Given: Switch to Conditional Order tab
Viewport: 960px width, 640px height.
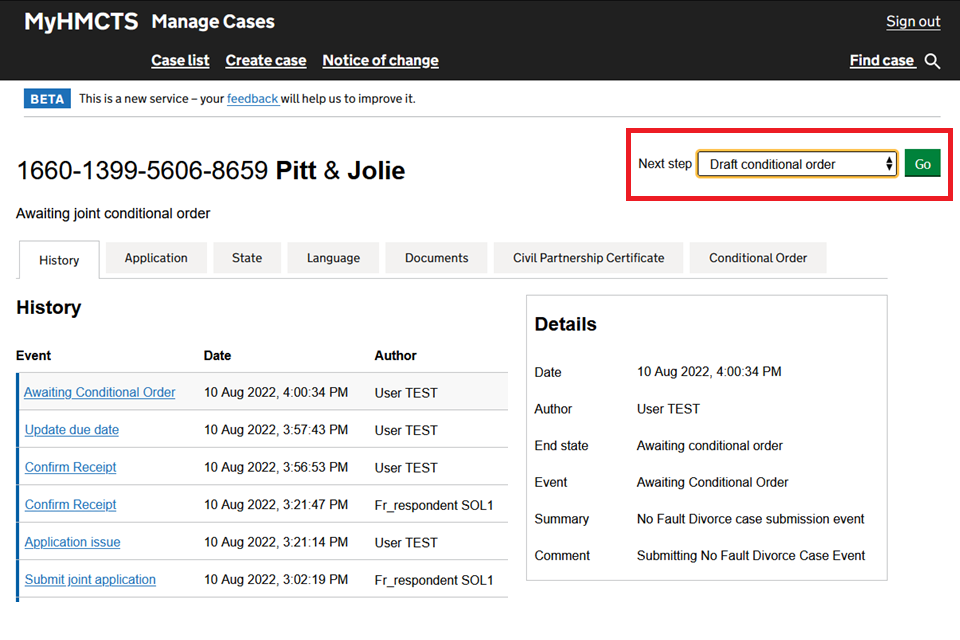Looking at the screenshot, I should (x=758, y=258).
